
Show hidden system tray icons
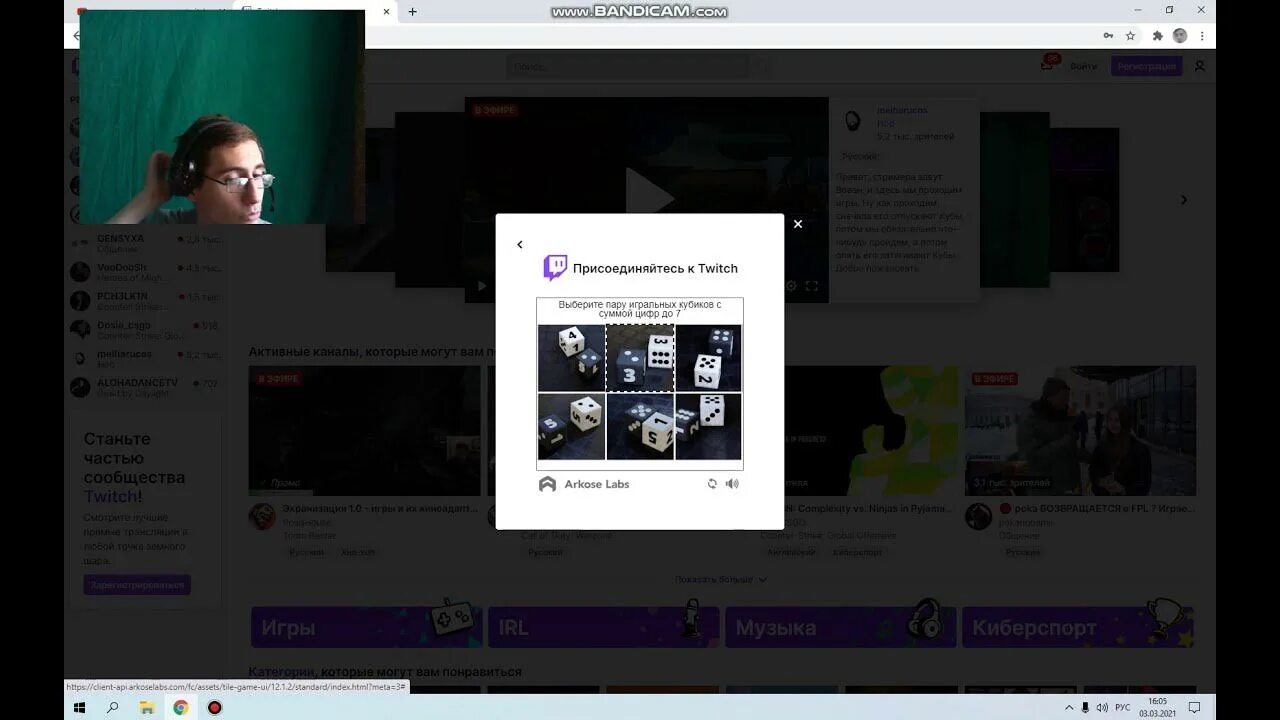[x=1069, y=708]
